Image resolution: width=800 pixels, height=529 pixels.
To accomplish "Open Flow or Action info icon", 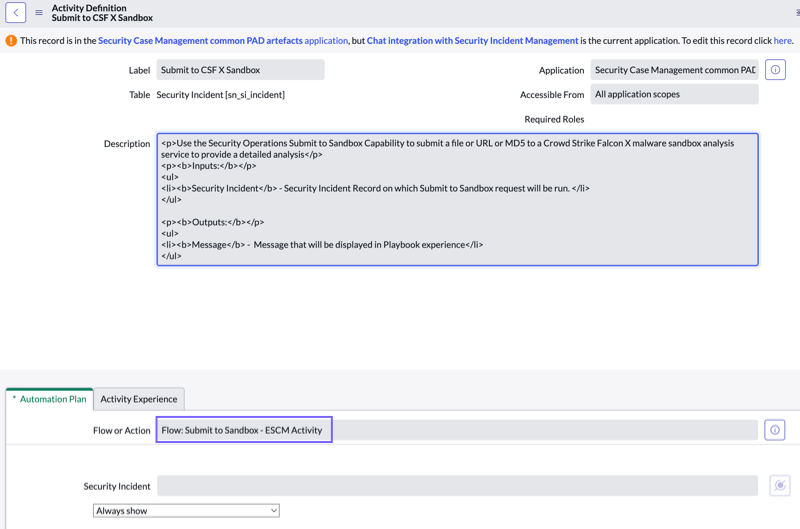I will (774, 430).
